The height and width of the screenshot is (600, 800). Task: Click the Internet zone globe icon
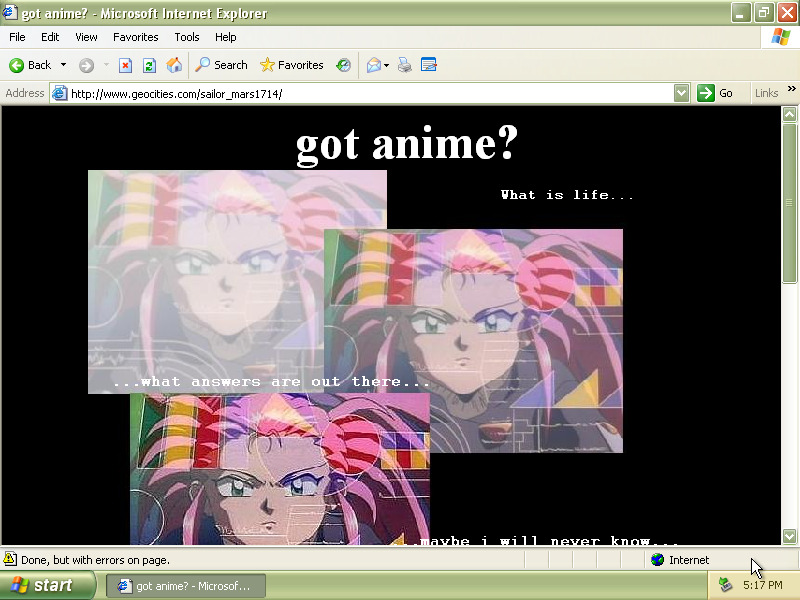pyautogui.click(x=658, y=560)
